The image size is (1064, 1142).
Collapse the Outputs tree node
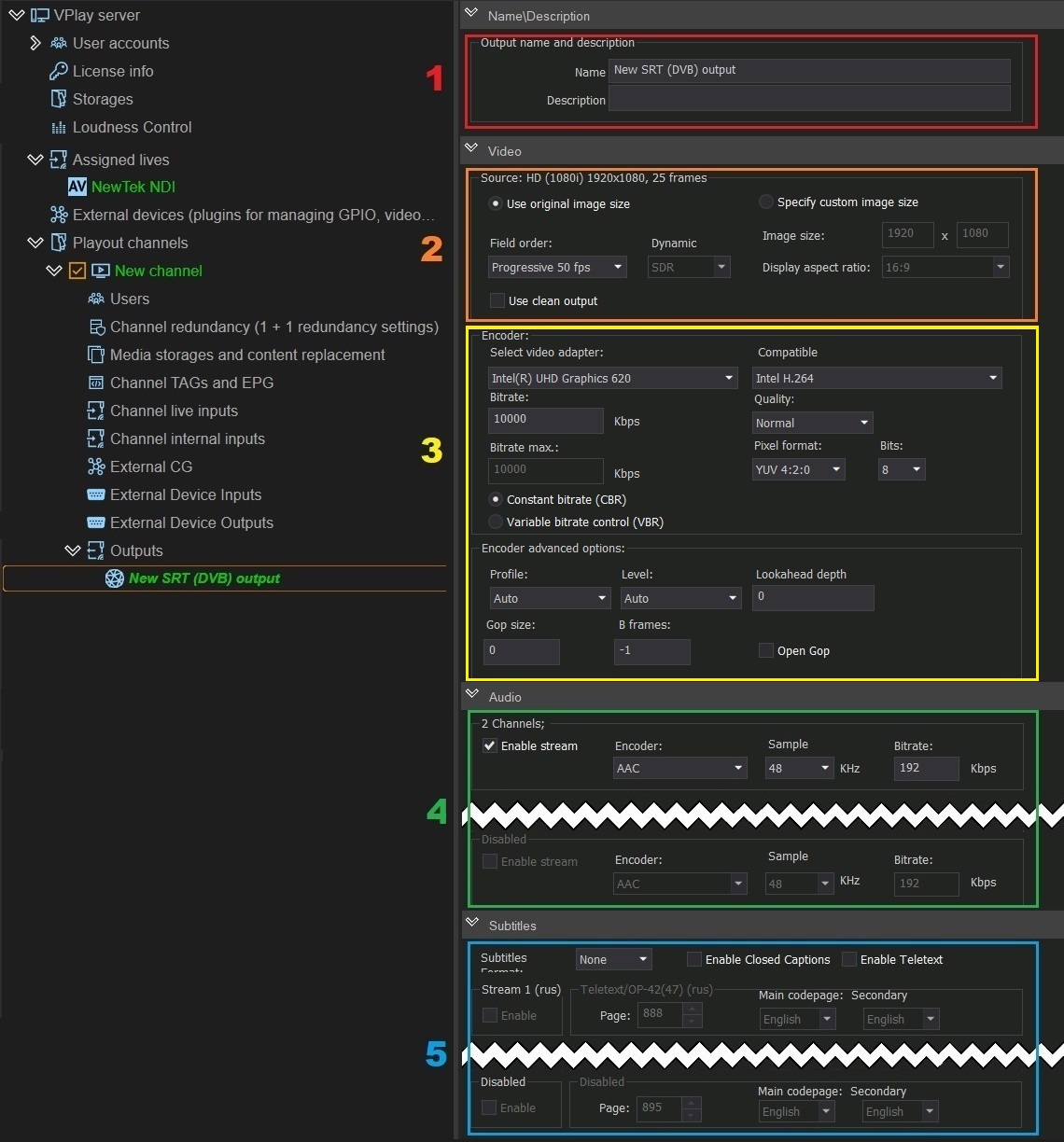click(73, 550)
